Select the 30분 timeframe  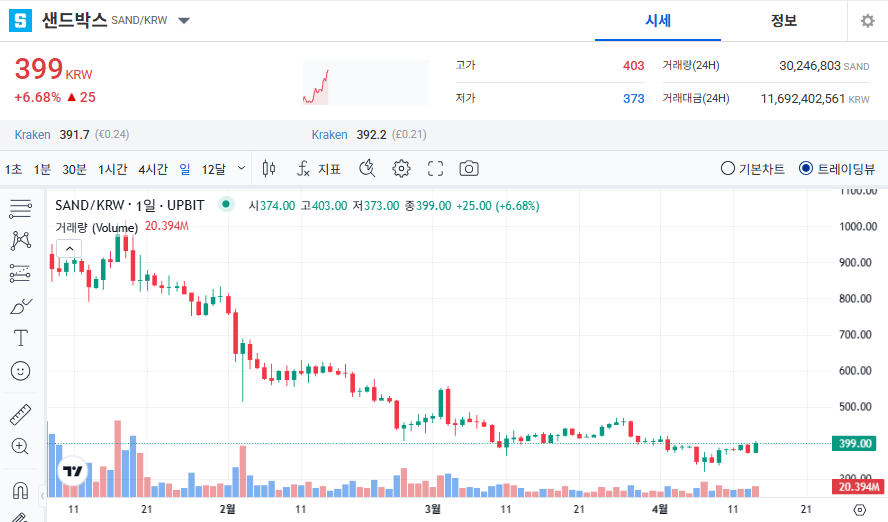(x=74, y=169)
